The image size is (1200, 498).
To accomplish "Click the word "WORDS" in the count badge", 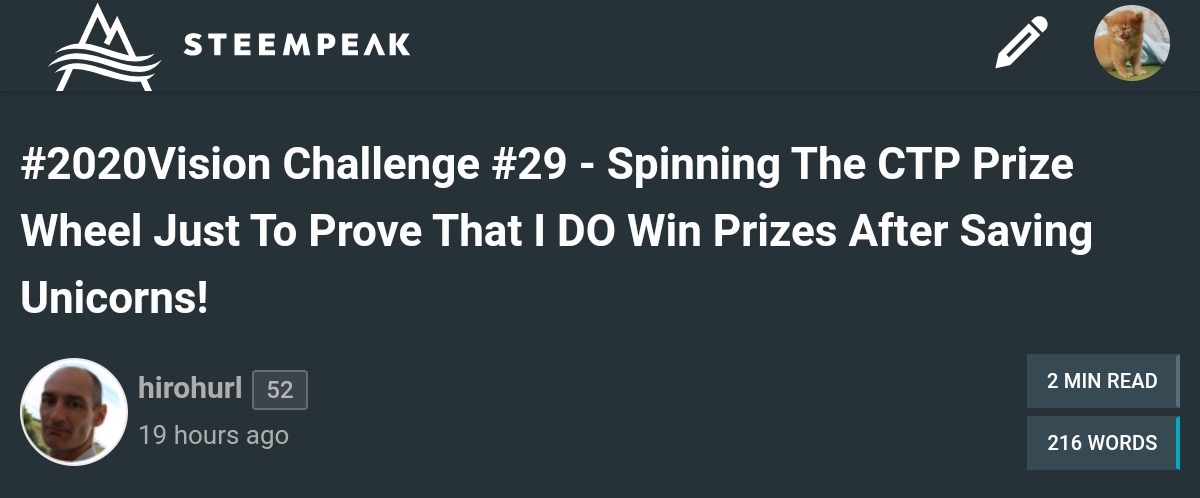I will point(1123,443).
